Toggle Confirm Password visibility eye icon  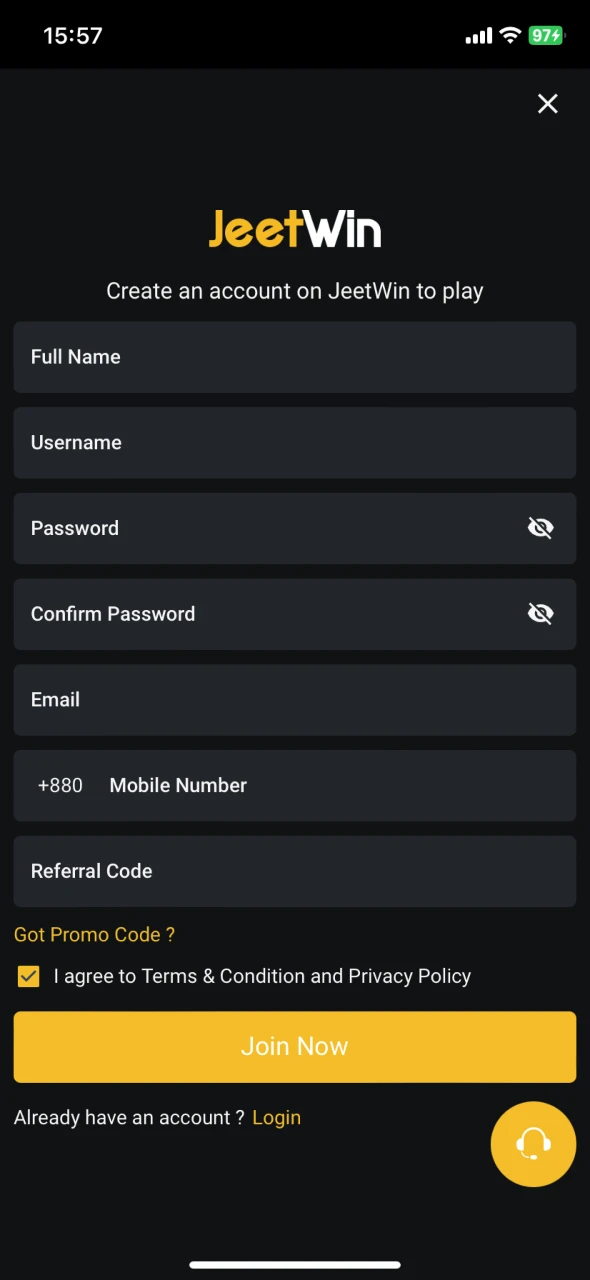[540, 614]
